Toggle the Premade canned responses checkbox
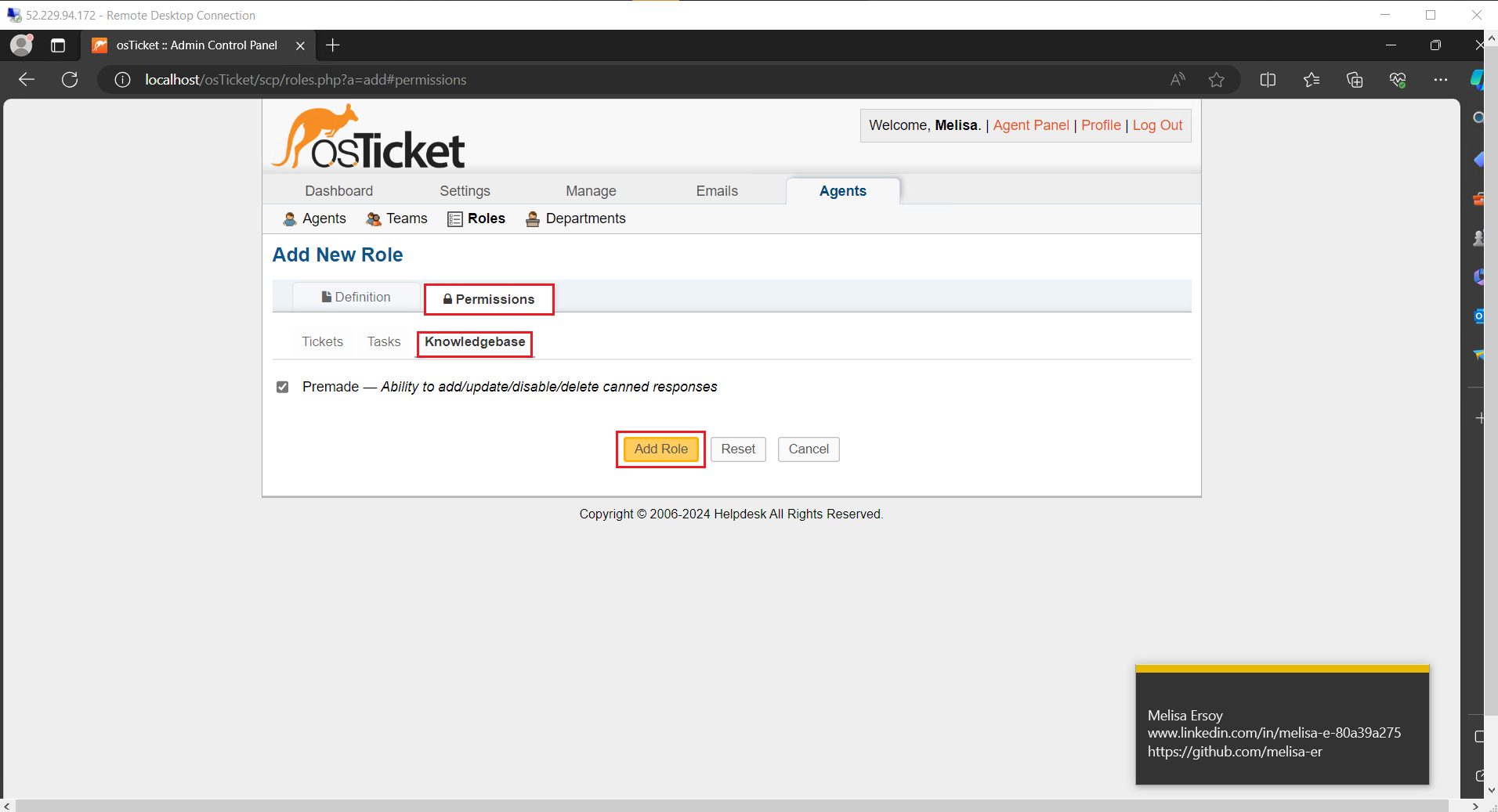 (283, 387)
